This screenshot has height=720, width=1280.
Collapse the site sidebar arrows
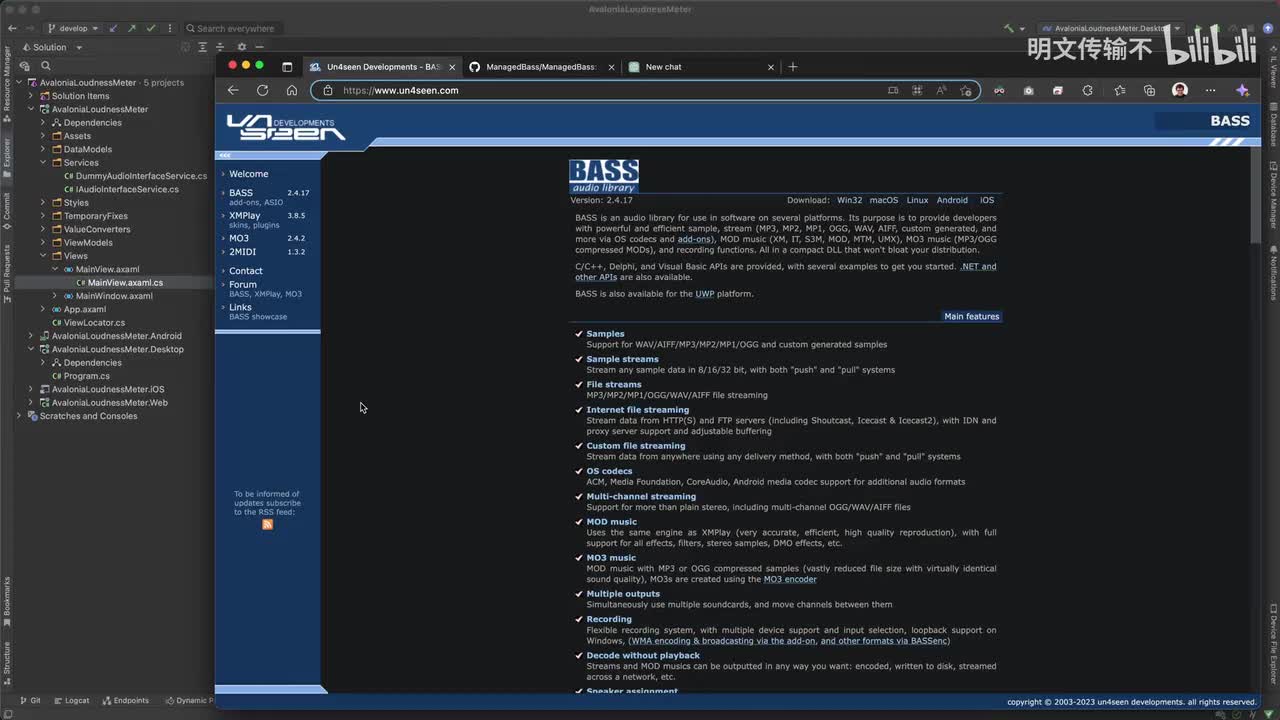point(225,155)
